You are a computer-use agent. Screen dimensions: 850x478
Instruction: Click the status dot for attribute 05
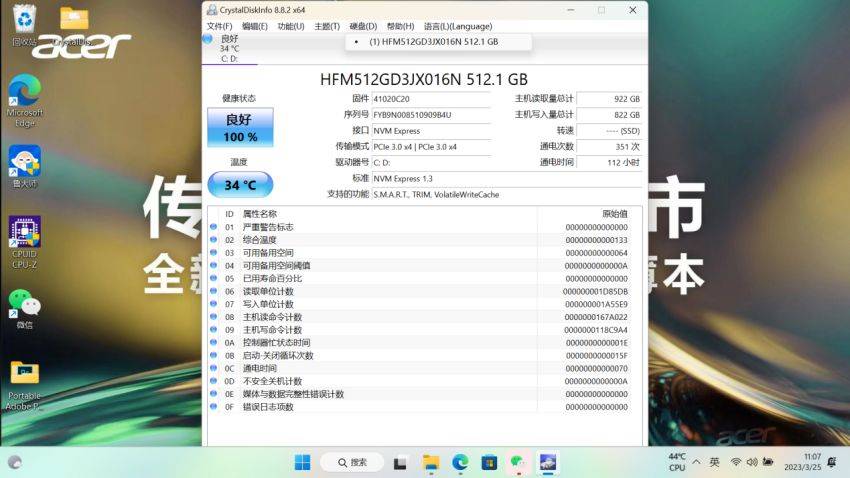point(214,278)
